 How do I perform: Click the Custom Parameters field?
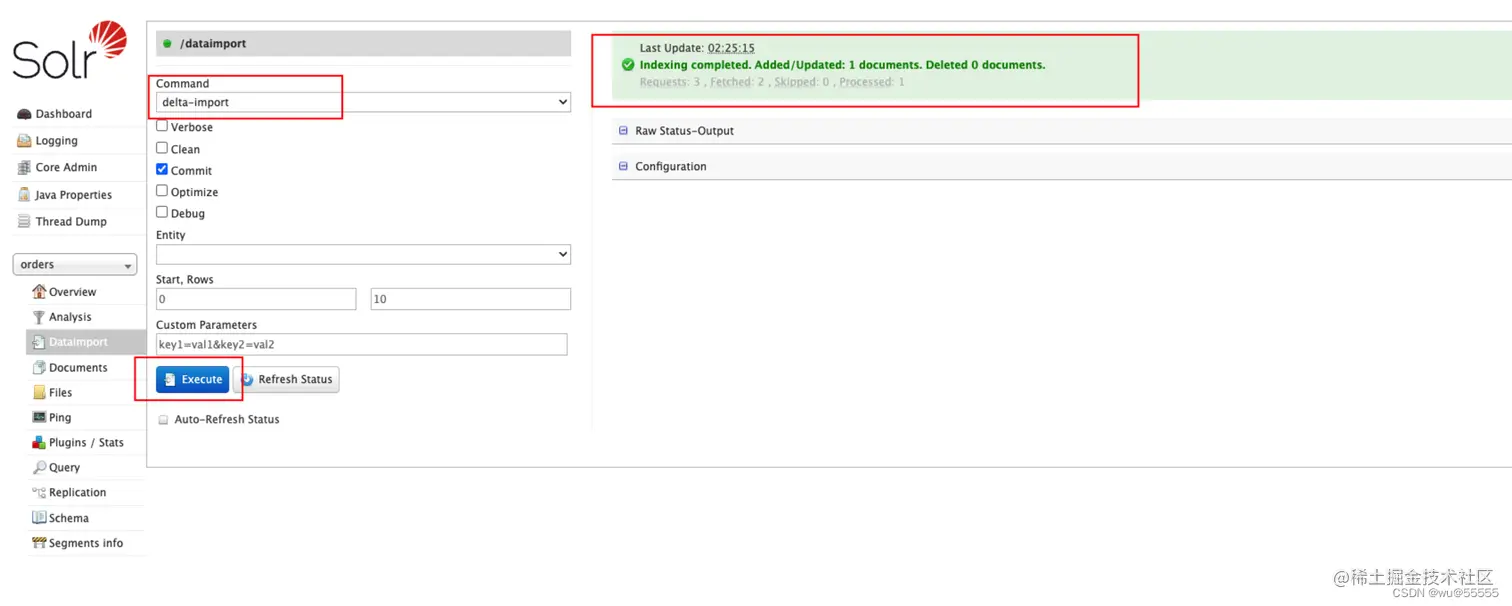click(x=362, y=344)
